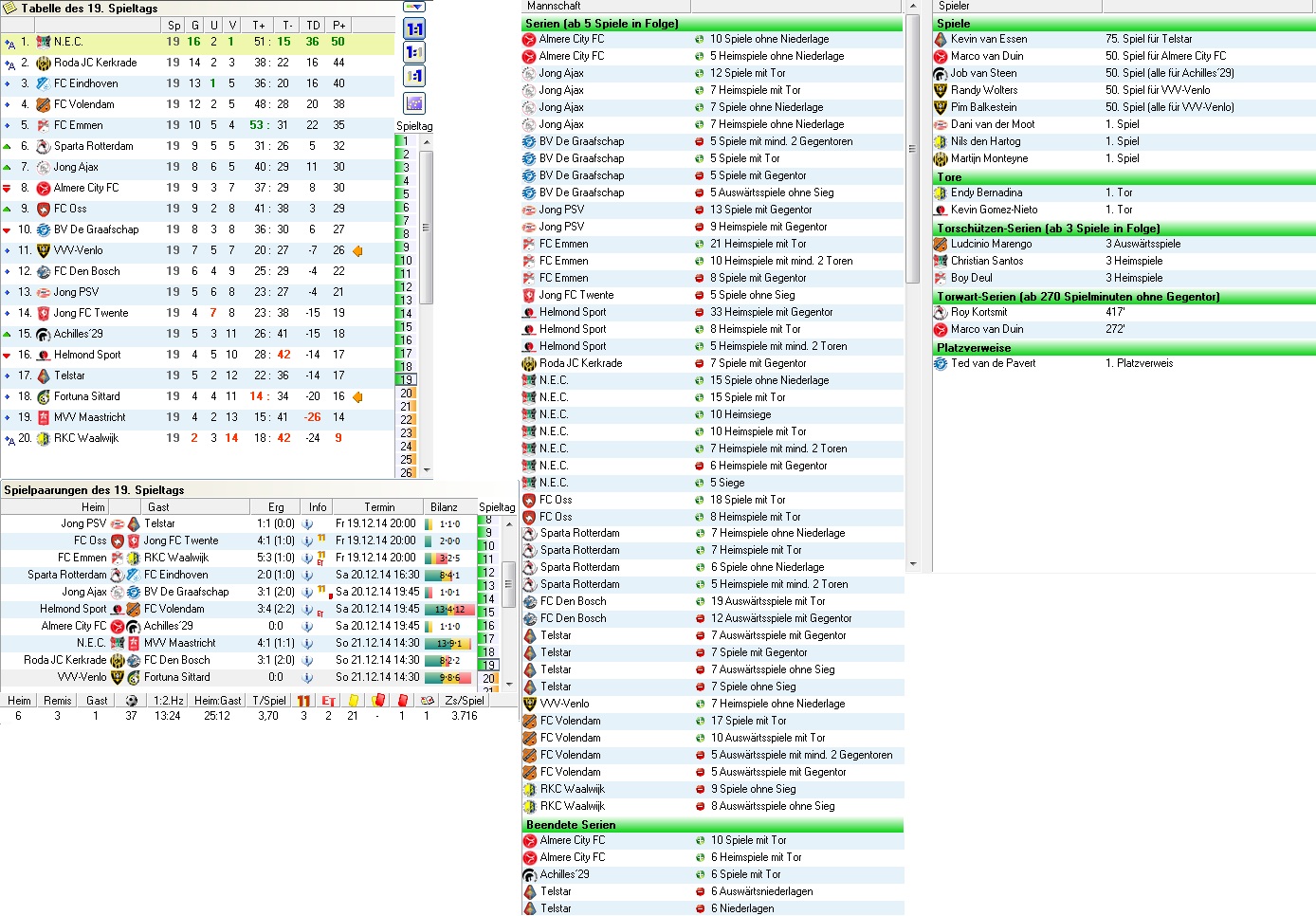Open match info icon for FC Oss vs Jong FC Twente
The height and width of the screenshot is (916, 1316).
(x=307, y=540)
